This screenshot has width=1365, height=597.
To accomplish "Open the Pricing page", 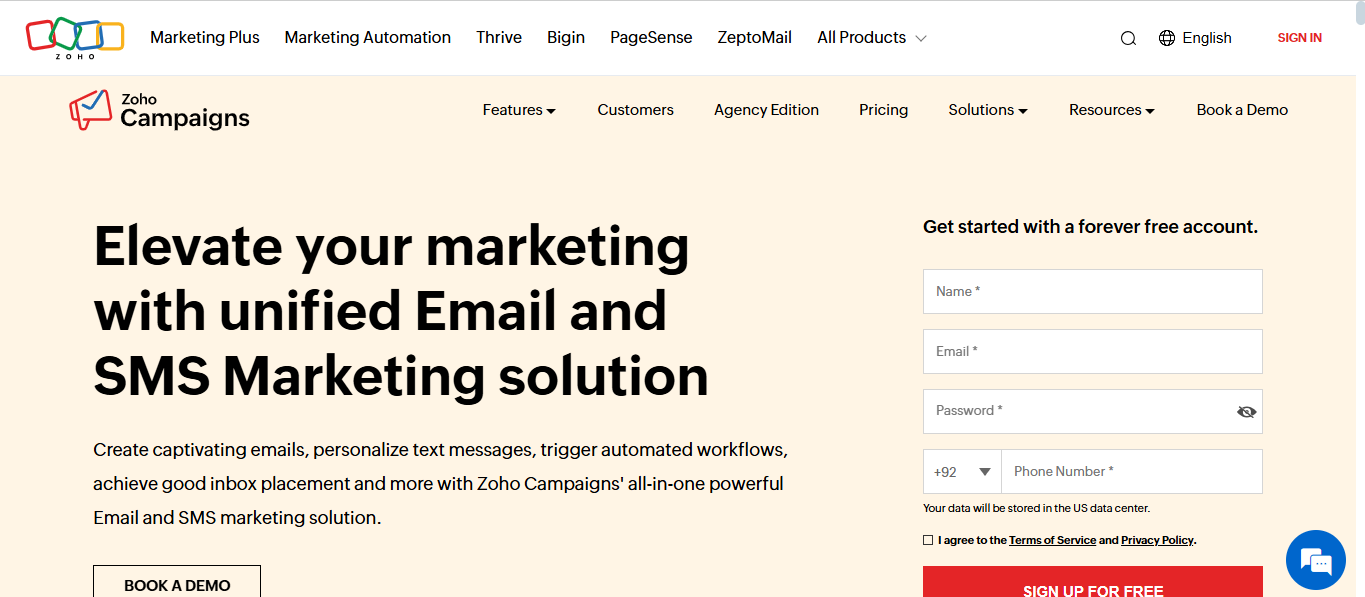I will point(884,110).
